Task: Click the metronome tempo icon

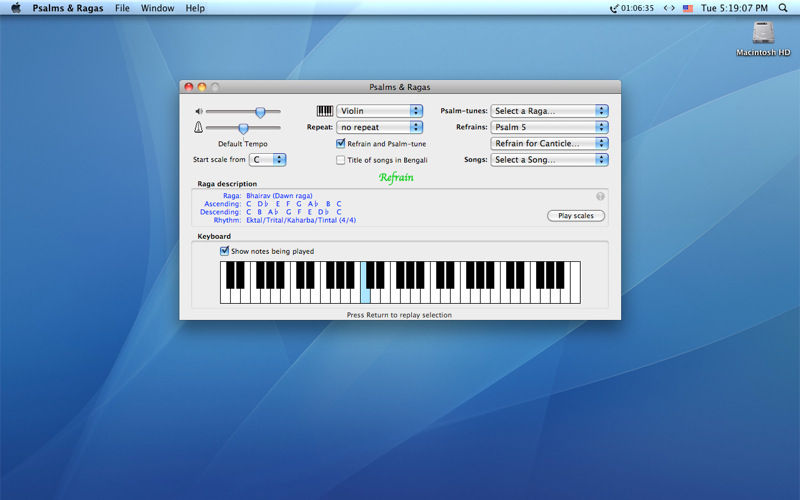Action: [x=198, y=128]
